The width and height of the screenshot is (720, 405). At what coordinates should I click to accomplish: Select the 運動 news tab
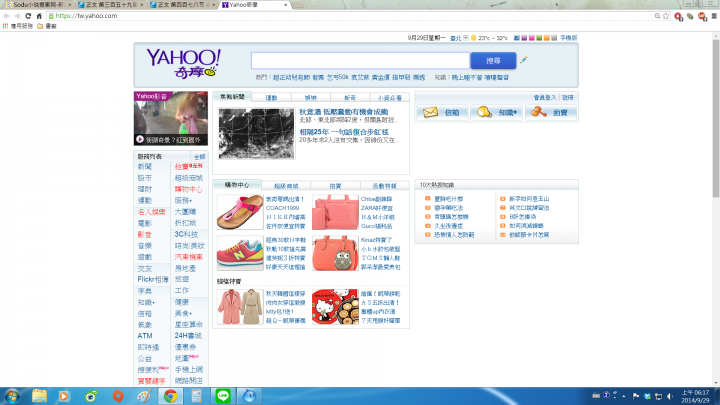pyautogui.click(x=271, y=98)
